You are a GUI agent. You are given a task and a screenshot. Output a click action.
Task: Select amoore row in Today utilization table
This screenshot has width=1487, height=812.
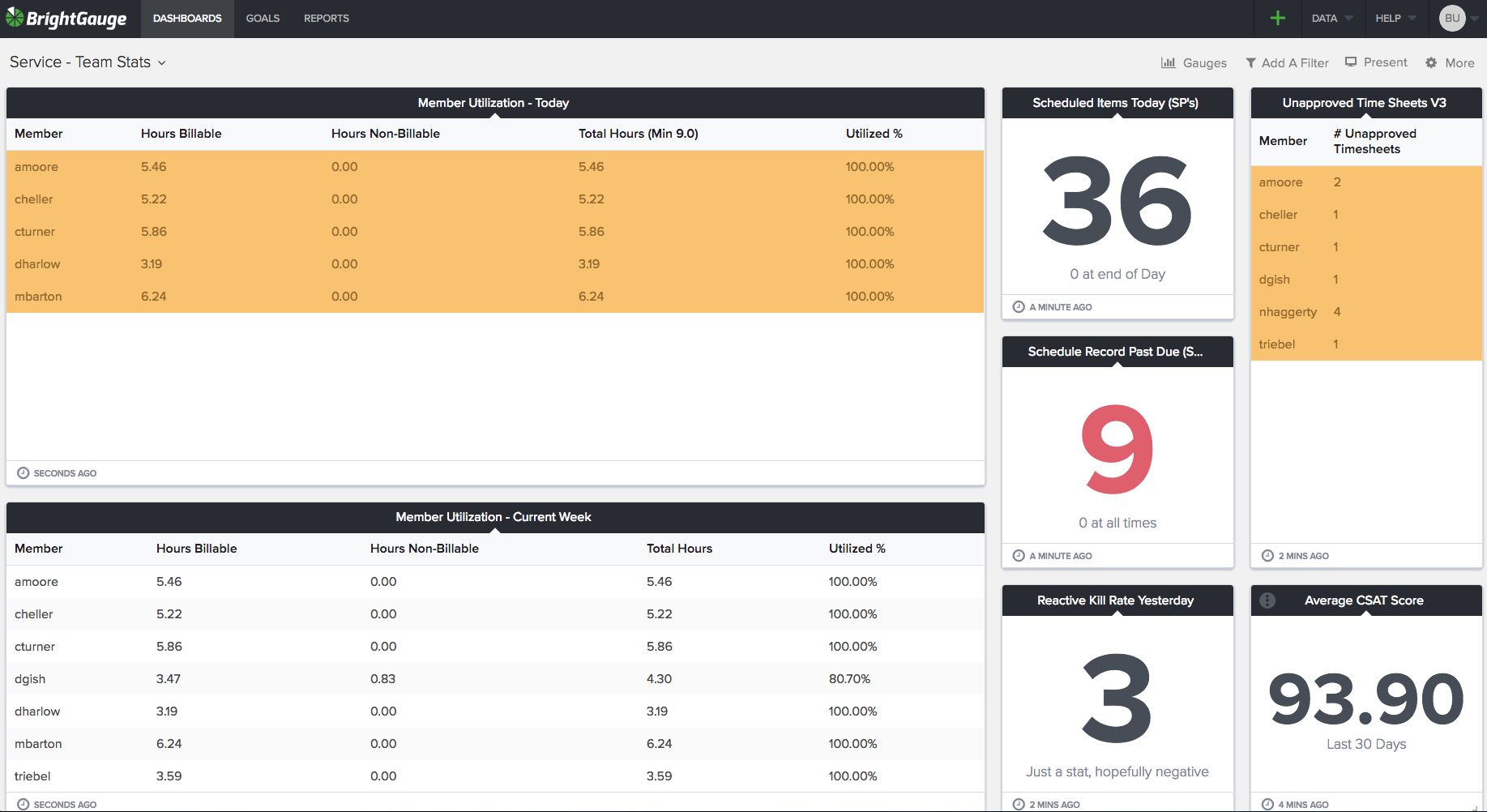tap(495, 167)
